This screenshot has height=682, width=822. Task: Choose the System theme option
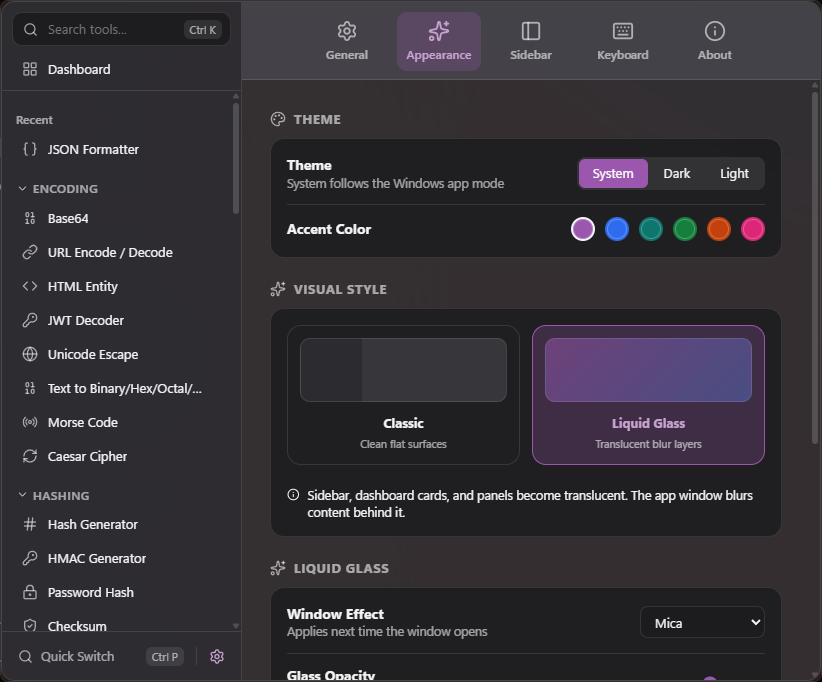point(613,174)
